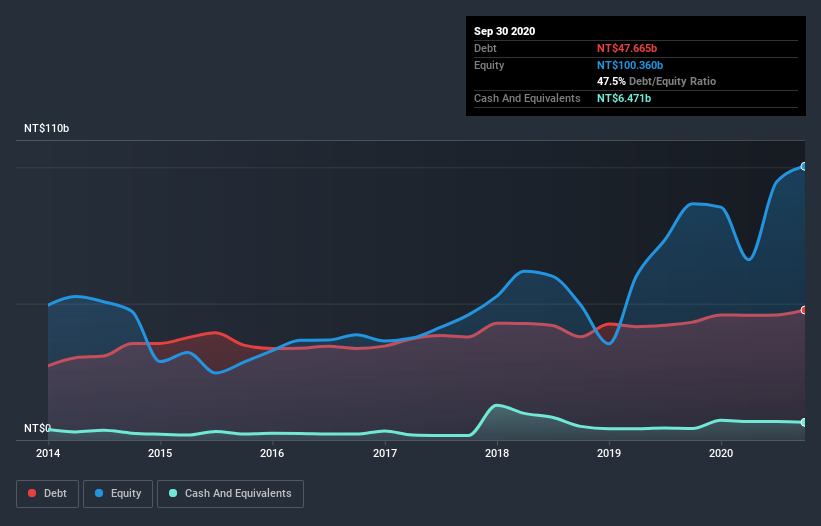821x526 pixels.
Task: Click the 2020 x-axis label
Action: click(721, 453)
